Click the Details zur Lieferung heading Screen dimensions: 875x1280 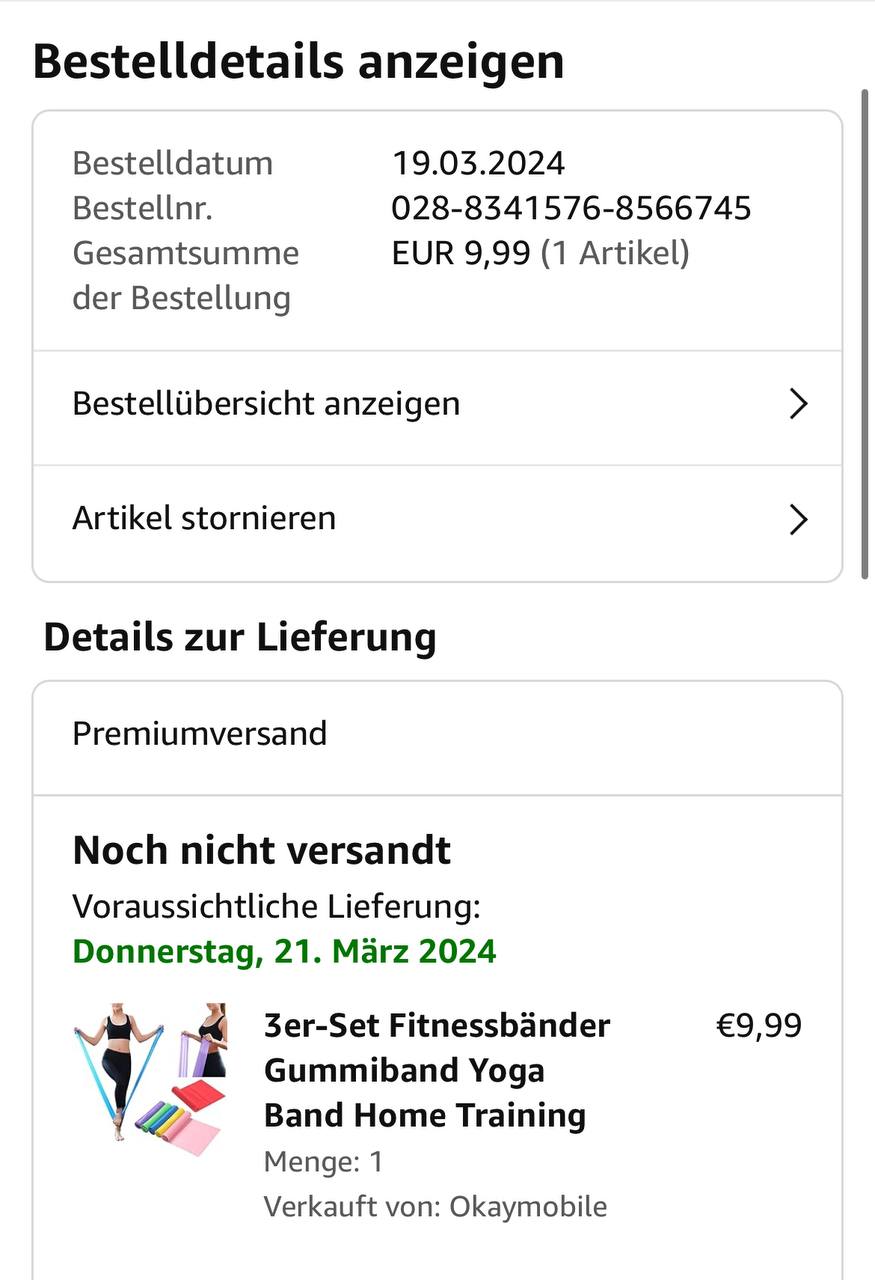click(x=240, y=637)
